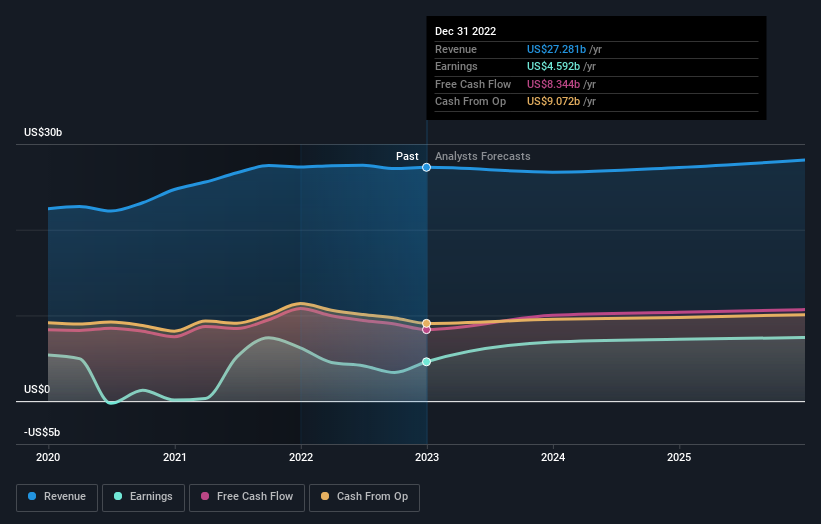Click the US$8.344b free cash flow value

pyautogui.click(x=553, y=84)
